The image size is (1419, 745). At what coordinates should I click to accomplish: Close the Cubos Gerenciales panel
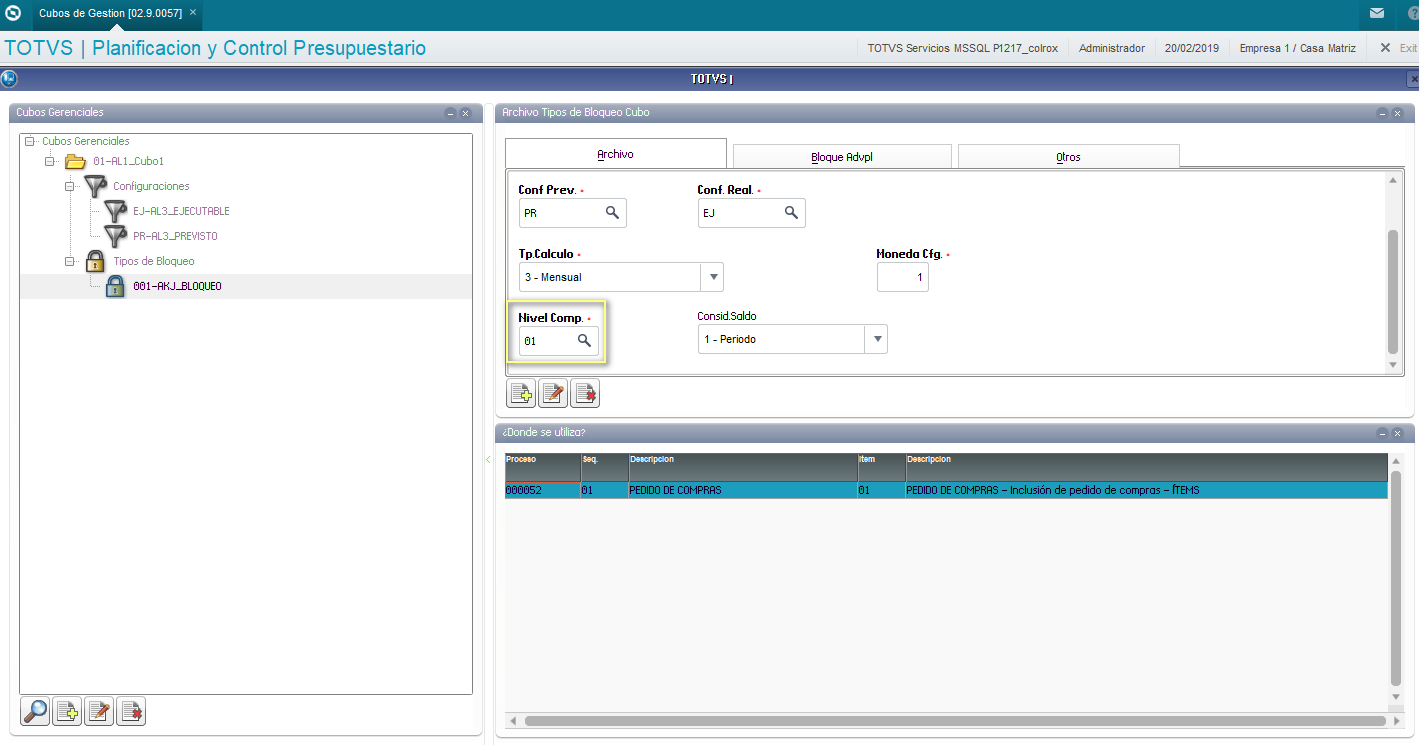(x=465, y=113)
